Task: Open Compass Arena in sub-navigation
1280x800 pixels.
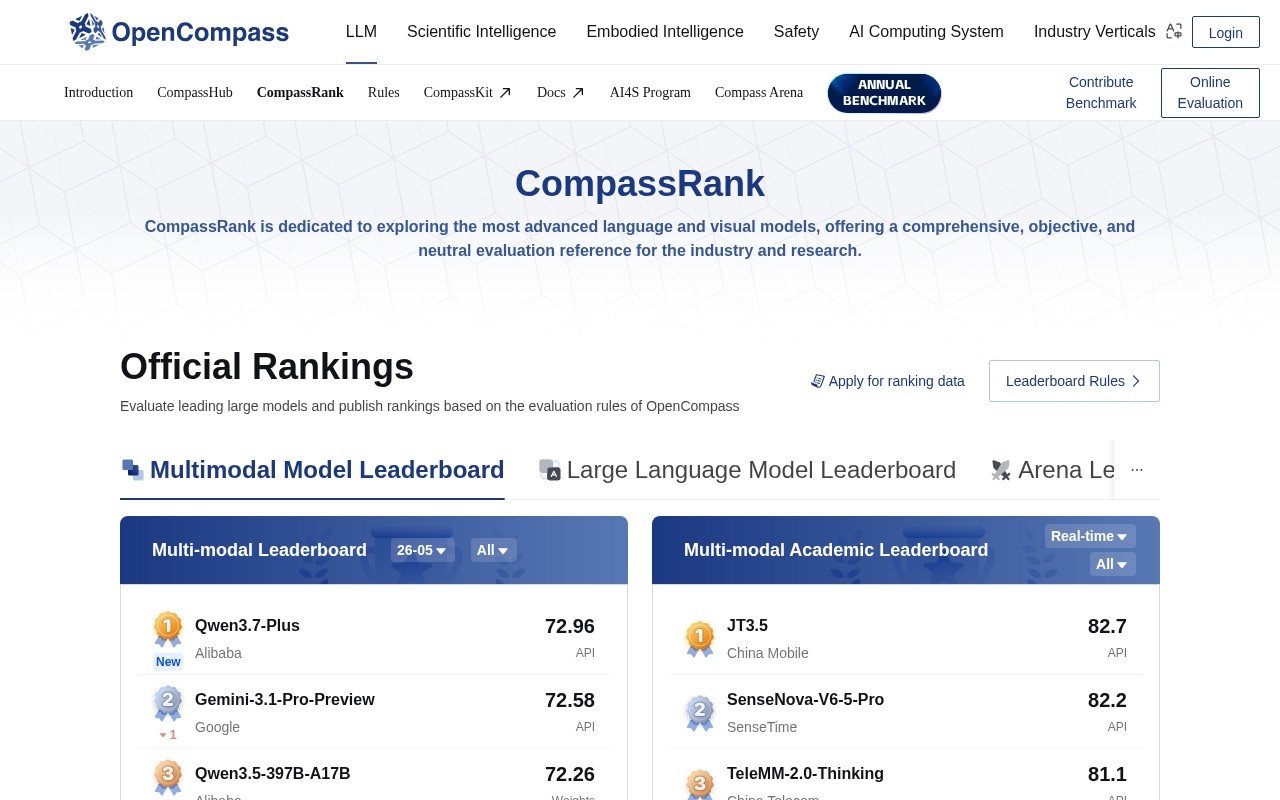Action: pos(759,93)
